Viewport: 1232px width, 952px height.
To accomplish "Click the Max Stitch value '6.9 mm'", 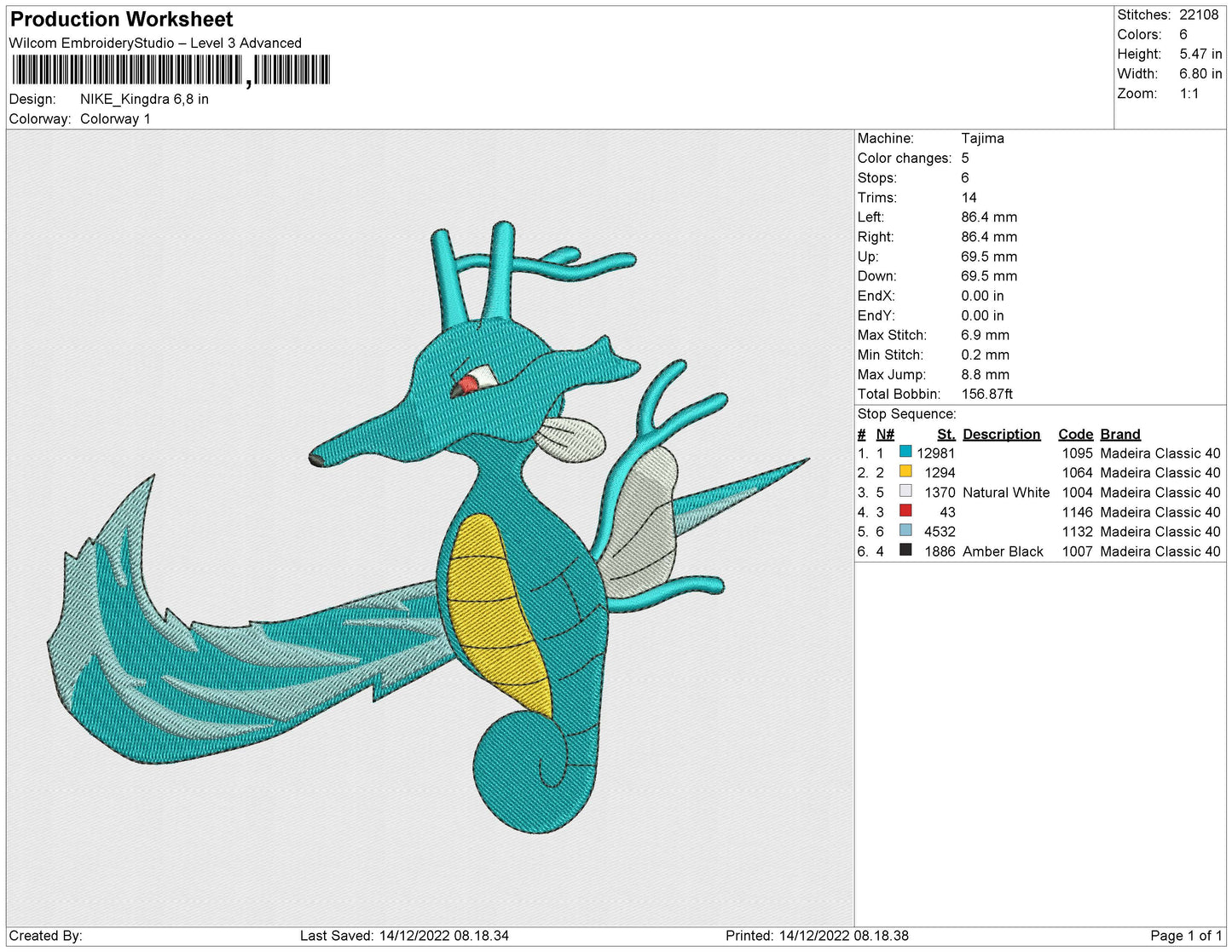I will pos(985,335).
